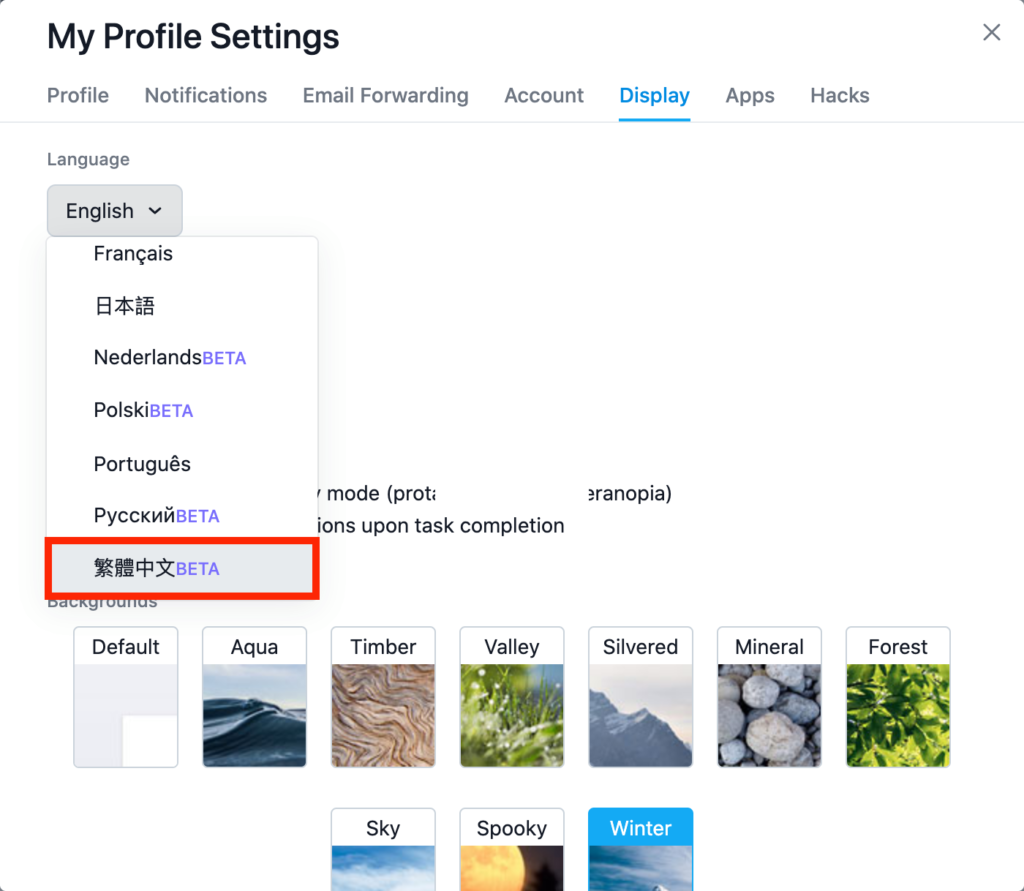Image resolution: width=1024 pixels, height=891 pixels.
Task: Switch to the Profile tab
Action: pos(78,95)
